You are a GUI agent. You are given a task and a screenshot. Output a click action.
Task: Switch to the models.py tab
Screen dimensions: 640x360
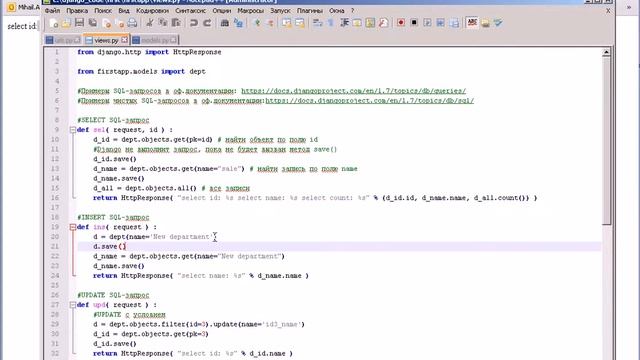click(x=154, y=40)
